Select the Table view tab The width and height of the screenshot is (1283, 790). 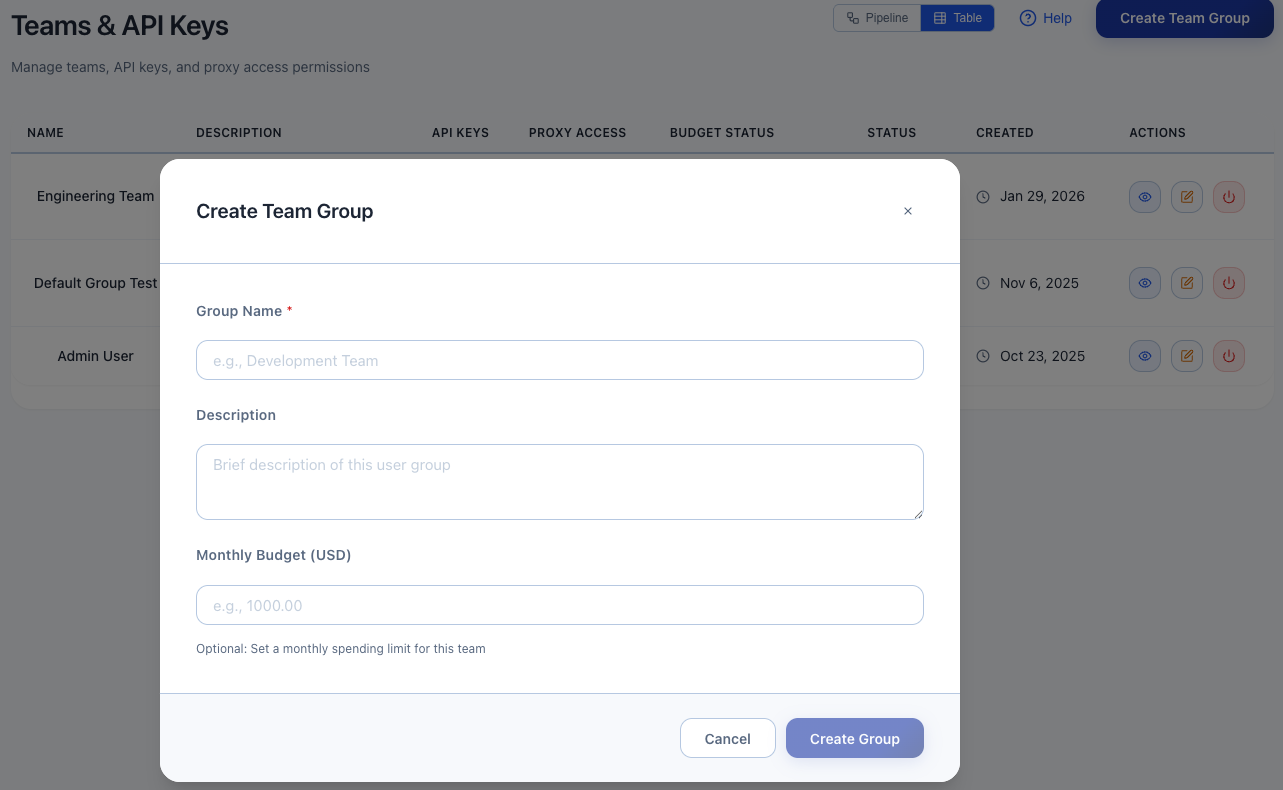[956, 17]
